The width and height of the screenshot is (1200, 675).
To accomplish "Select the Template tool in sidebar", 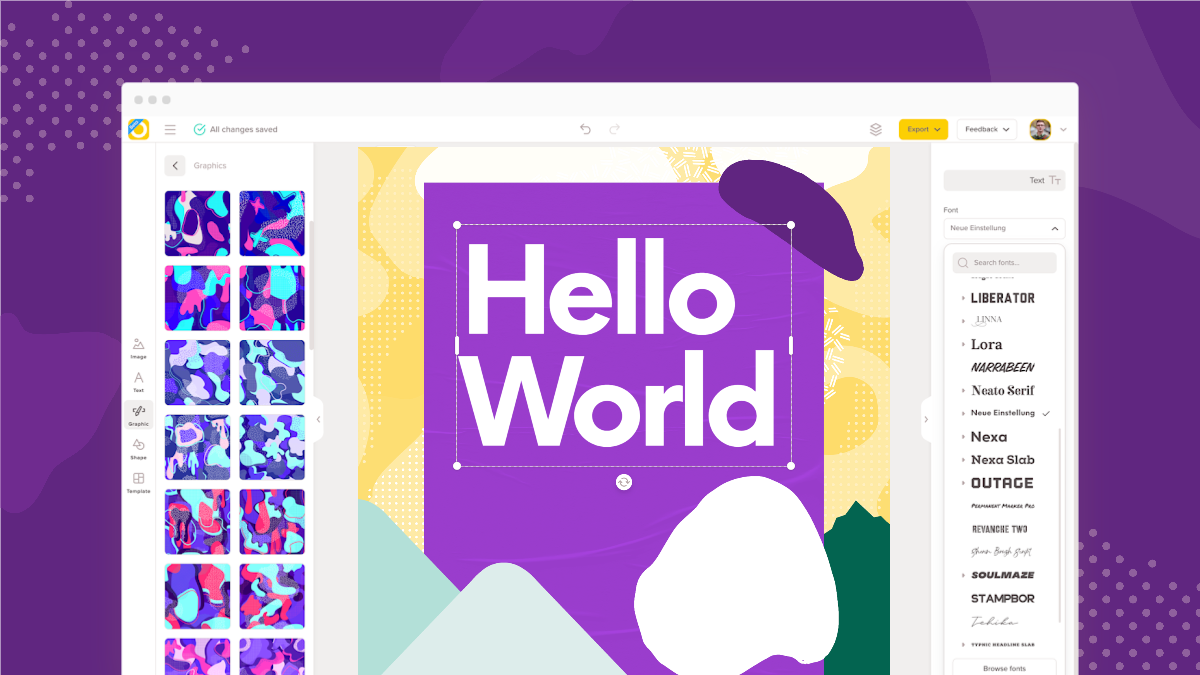I will 138,483.
